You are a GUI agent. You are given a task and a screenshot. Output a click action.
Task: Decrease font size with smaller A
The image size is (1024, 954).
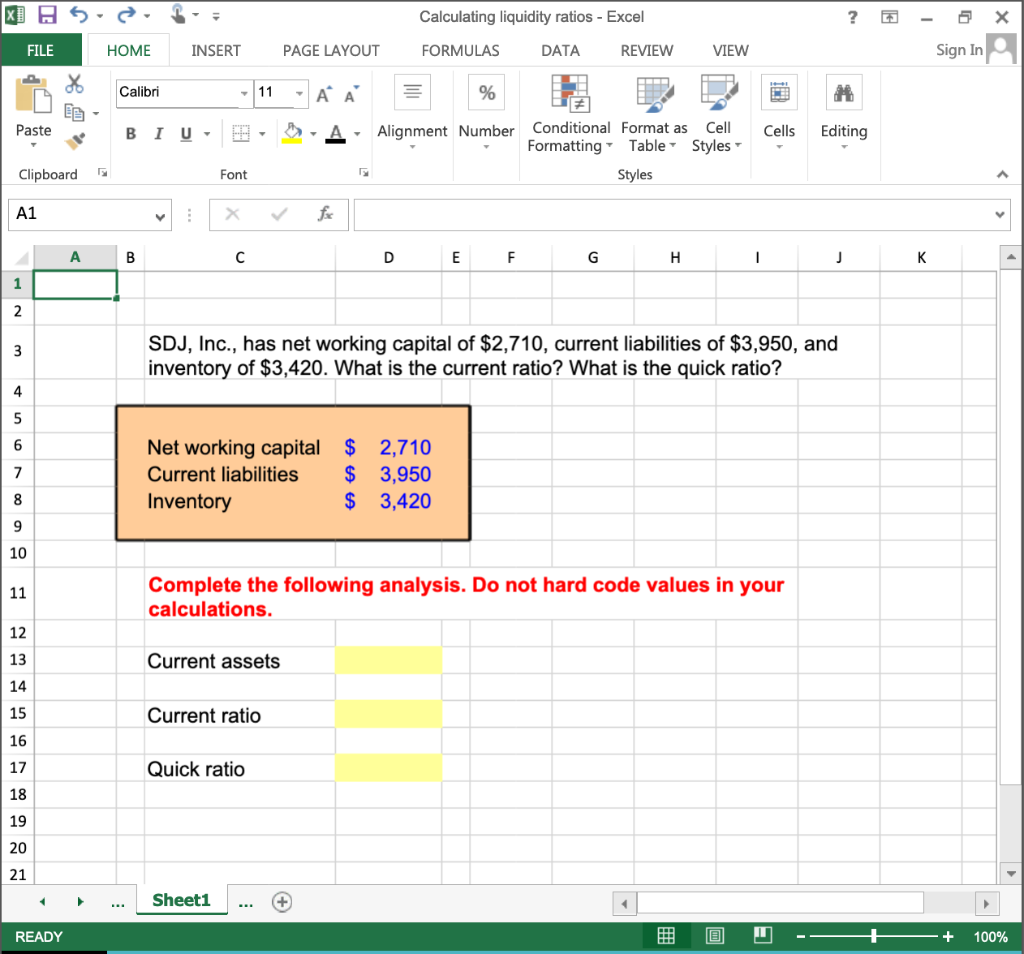(x=351, y=95)
